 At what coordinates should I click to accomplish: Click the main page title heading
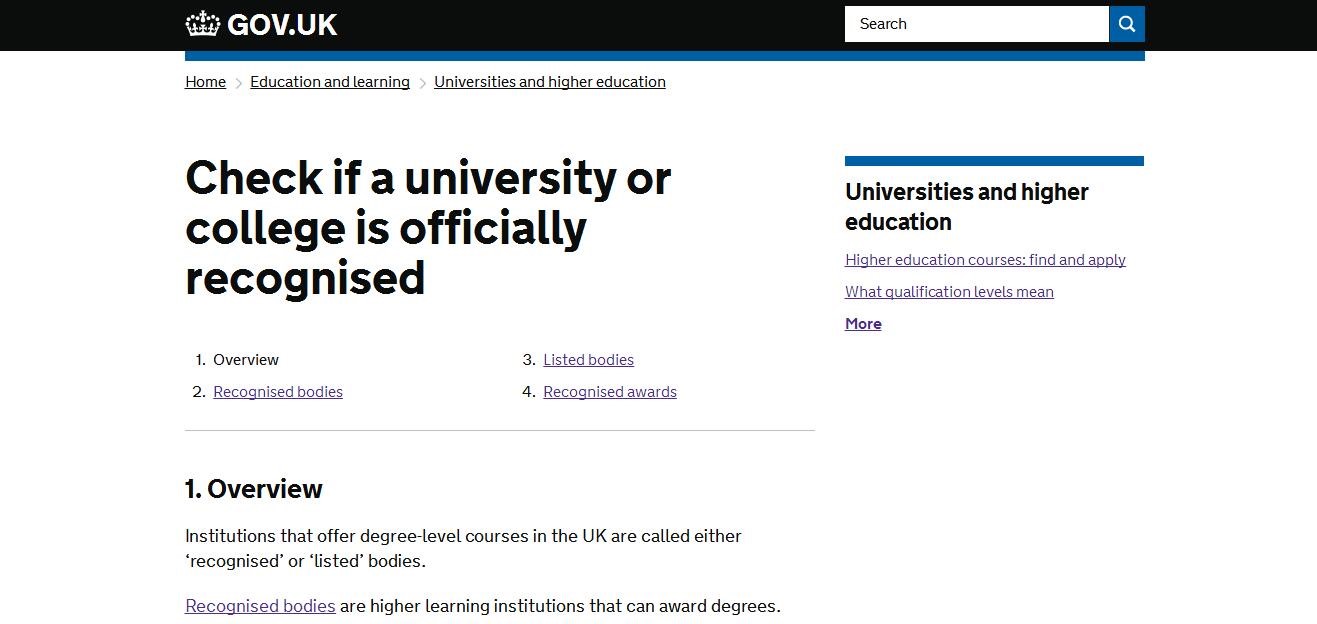tap(428, 228)
